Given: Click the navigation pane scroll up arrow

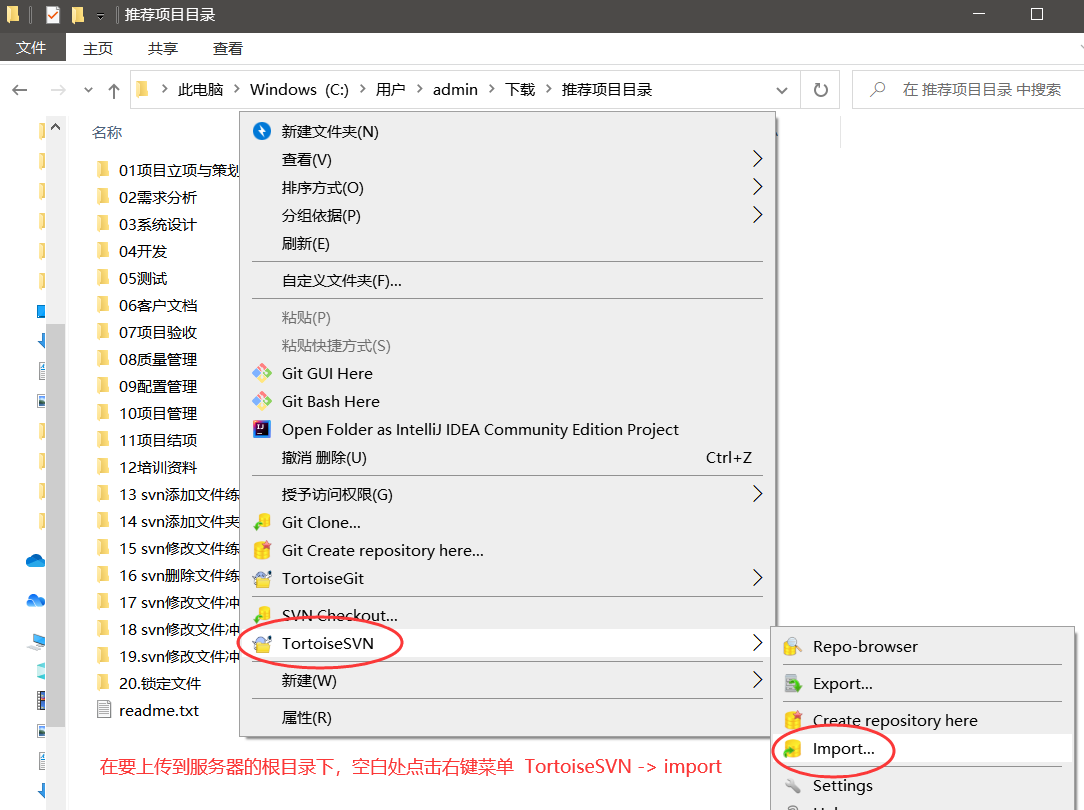Looking at the screenshot, I should tap(56, 127).
